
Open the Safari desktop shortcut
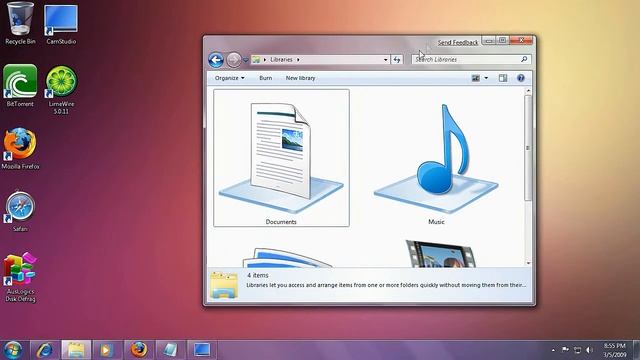tap(20, 211)
